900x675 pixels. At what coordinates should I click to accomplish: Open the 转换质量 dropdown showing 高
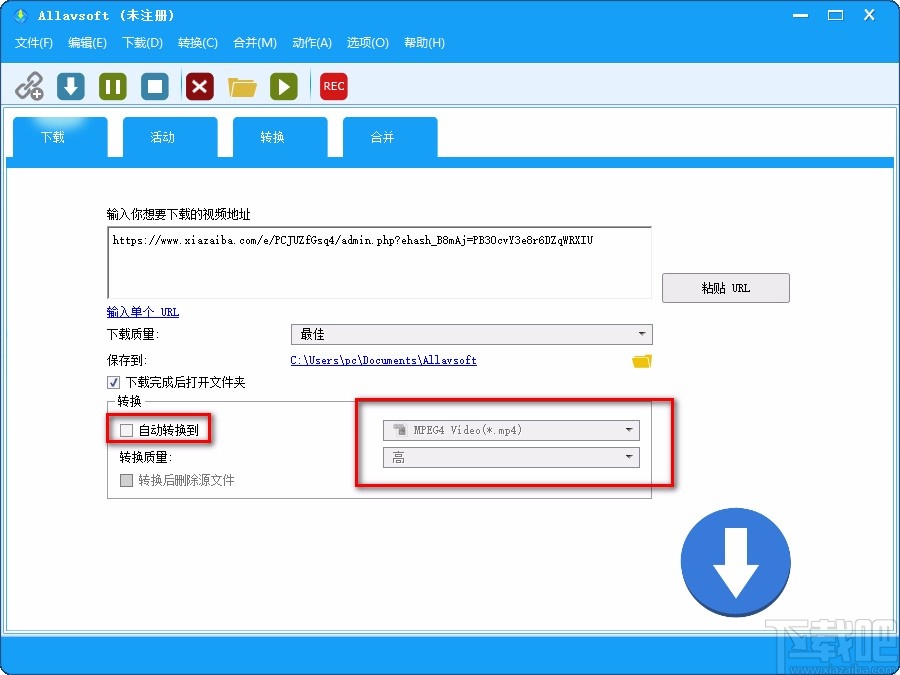tap(631, 456)
